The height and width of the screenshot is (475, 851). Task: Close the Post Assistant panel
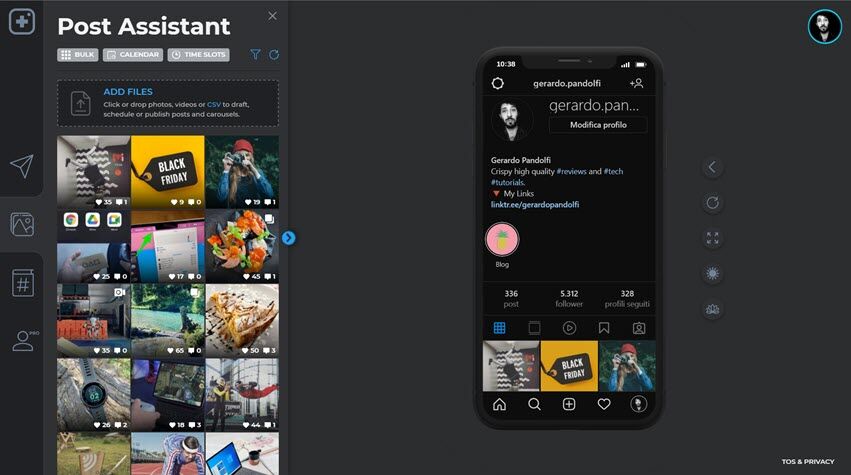click(x=272, y=16)
